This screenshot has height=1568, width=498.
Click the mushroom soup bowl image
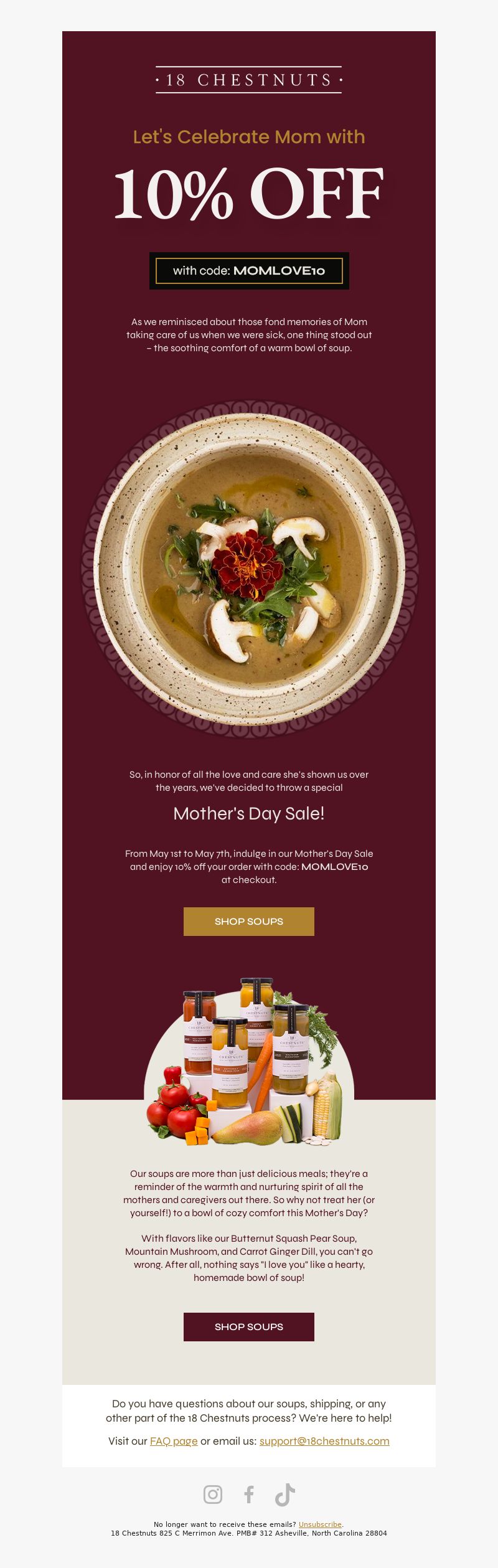249,568
